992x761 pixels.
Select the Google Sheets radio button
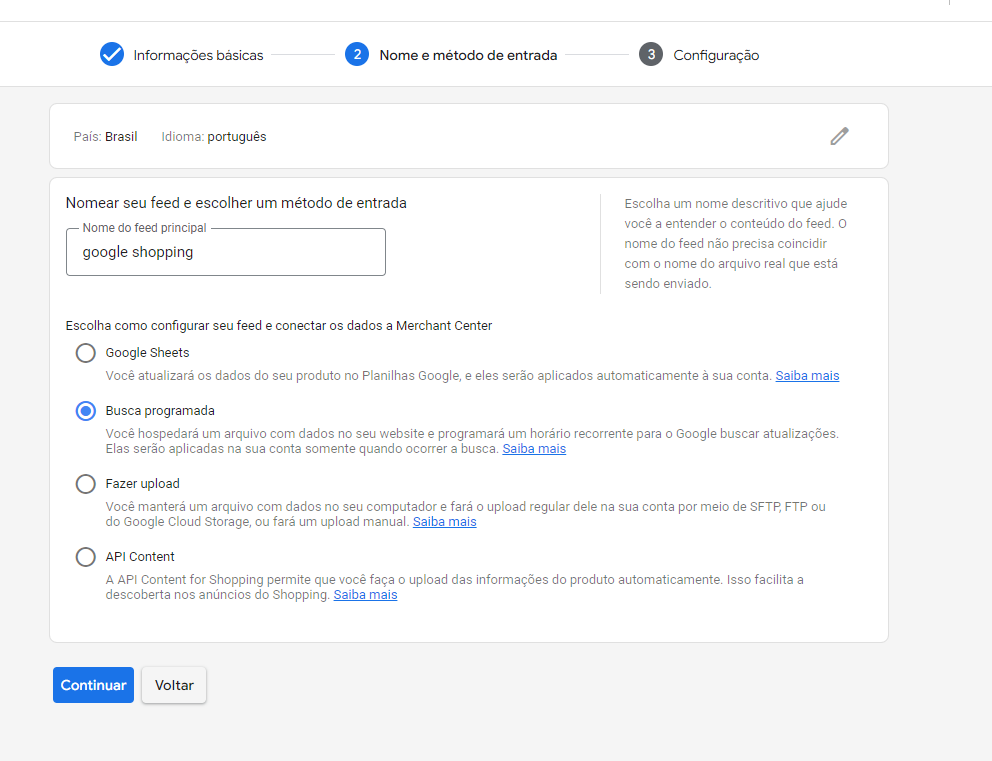[x=85, y=352]
